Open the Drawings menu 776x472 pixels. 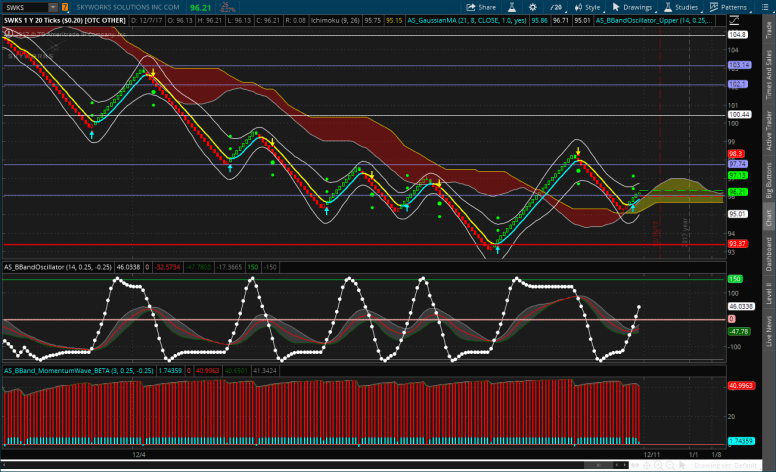tap(637, 6)
